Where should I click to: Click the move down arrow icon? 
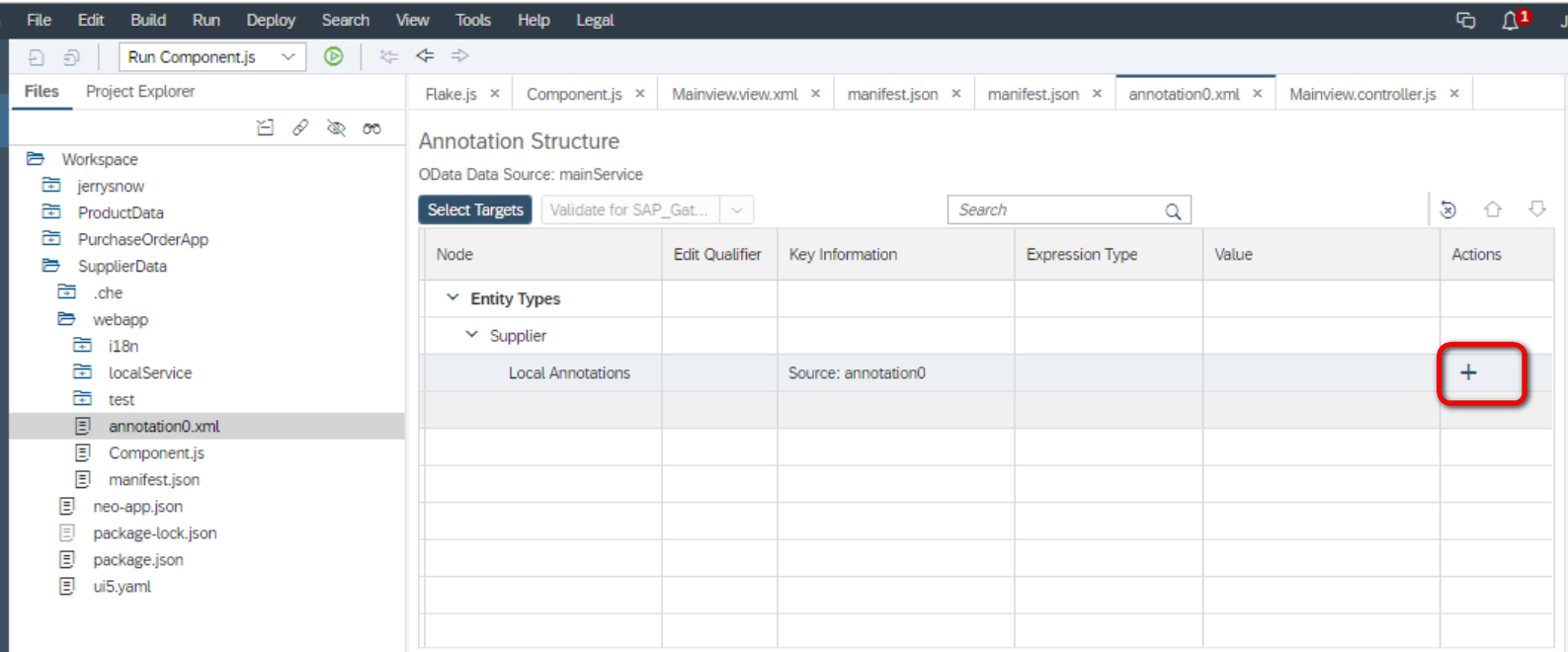(1537, 209)
